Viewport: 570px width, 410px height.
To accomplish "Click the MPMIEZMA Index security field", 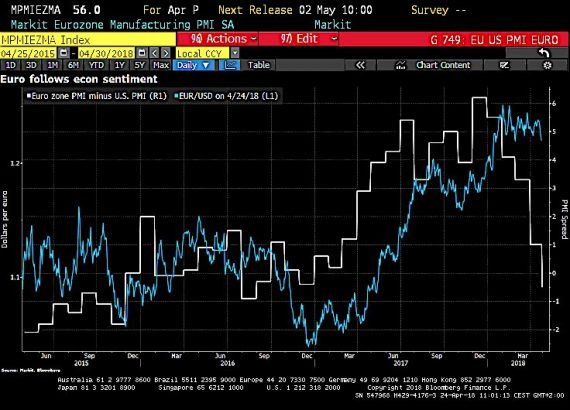I will tap(88, 39).
